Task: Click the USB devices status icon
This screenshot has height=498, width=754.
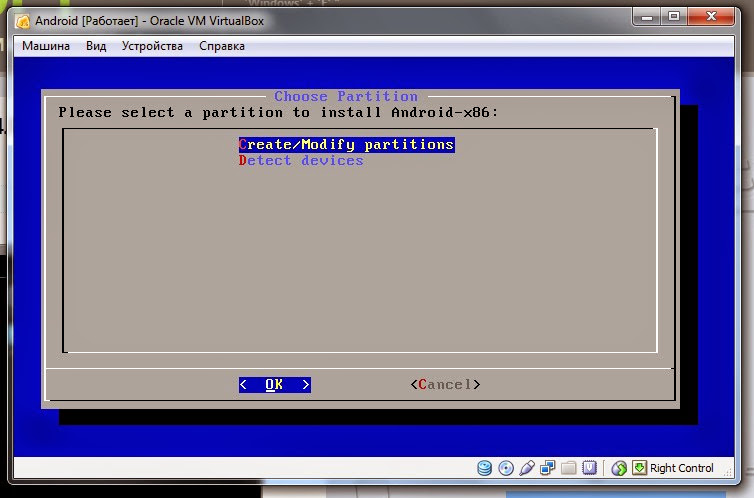Action: (x=527, y=468)
